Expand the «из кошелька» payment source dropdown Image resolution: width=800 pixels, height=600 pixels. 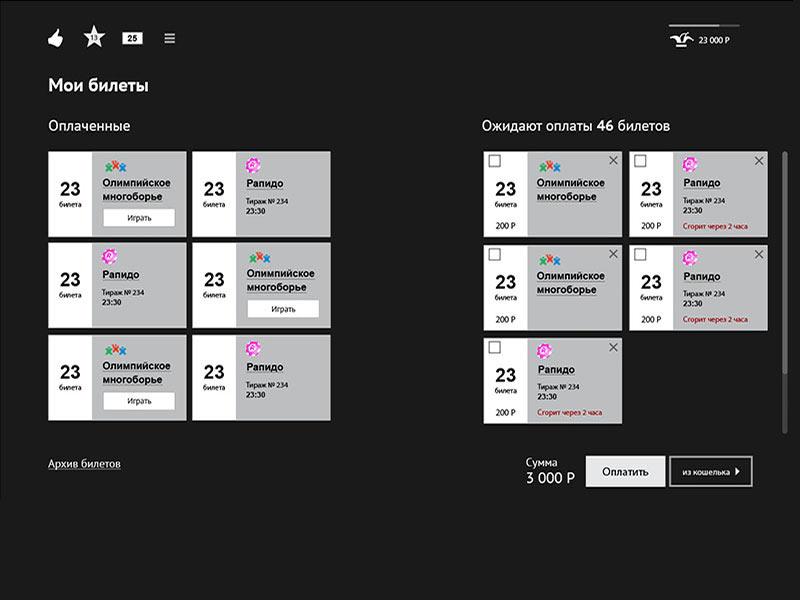click(x=711, y=471)
